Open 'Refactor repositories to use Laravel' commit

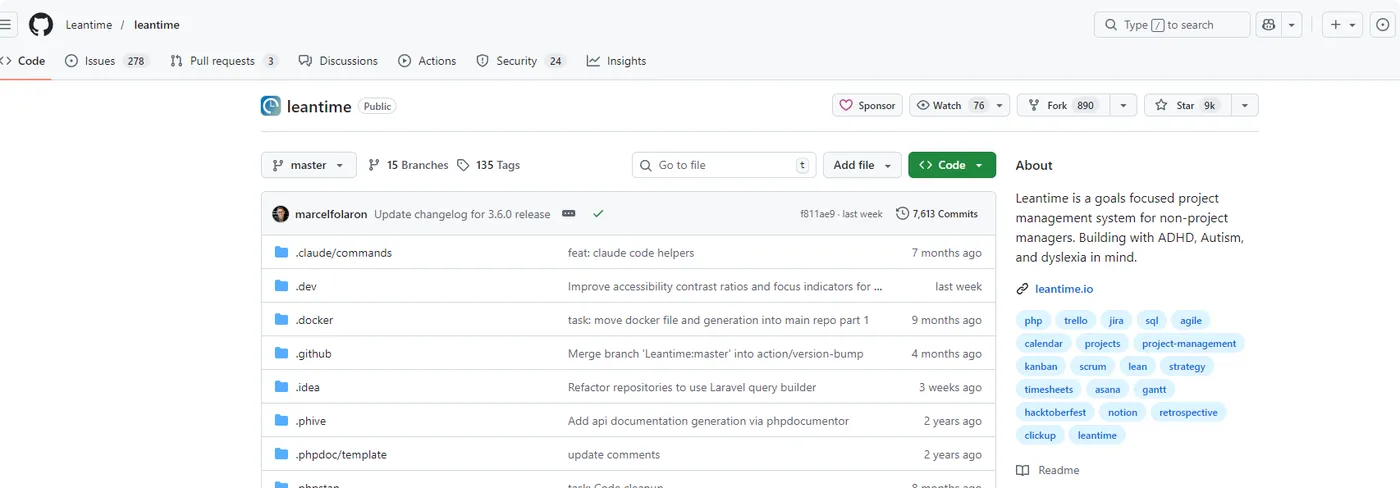pyautogui.click(x=692, y=387)
